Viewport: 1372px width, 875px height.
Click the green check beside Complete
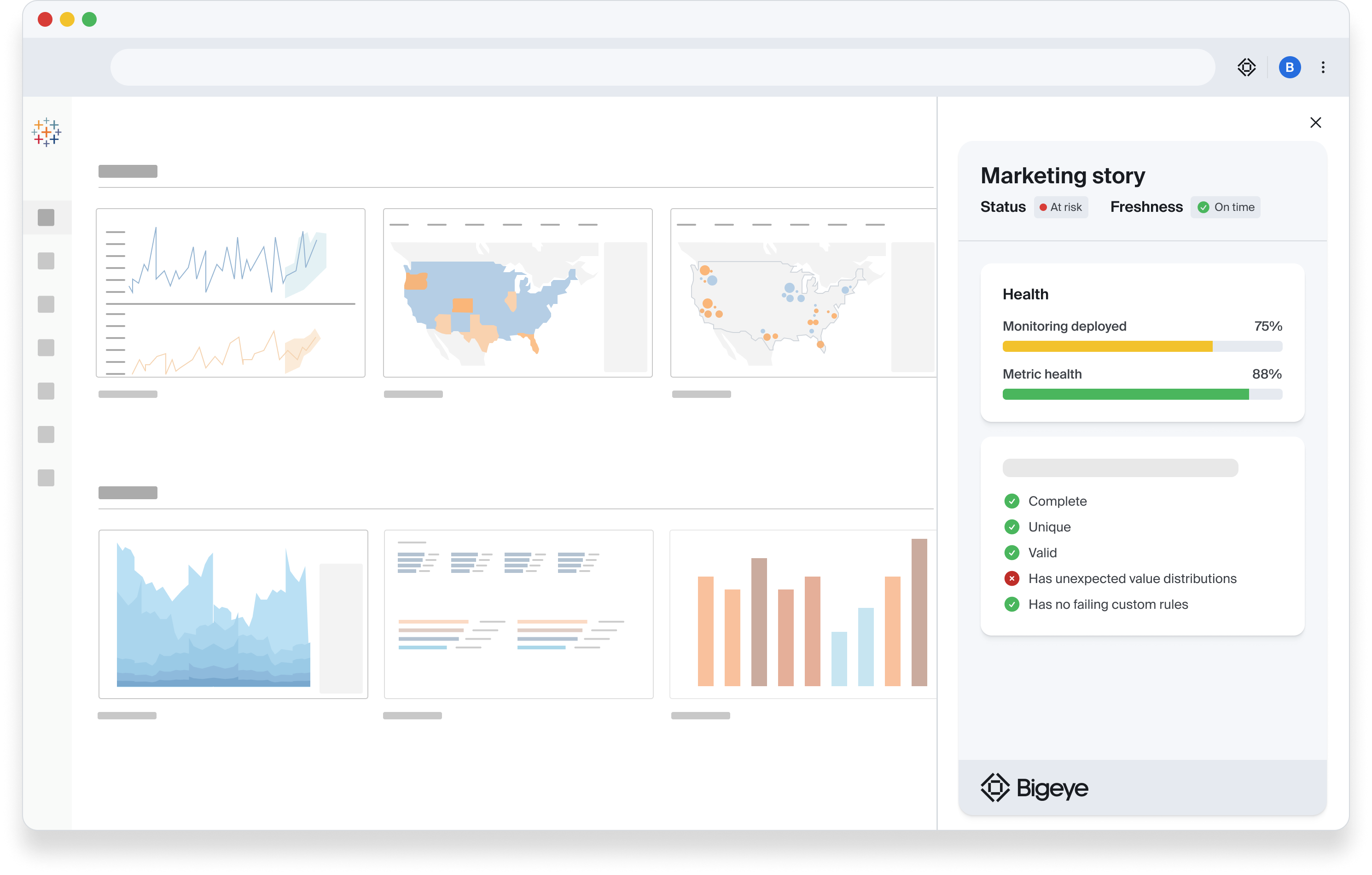(x=1012, y=501)
